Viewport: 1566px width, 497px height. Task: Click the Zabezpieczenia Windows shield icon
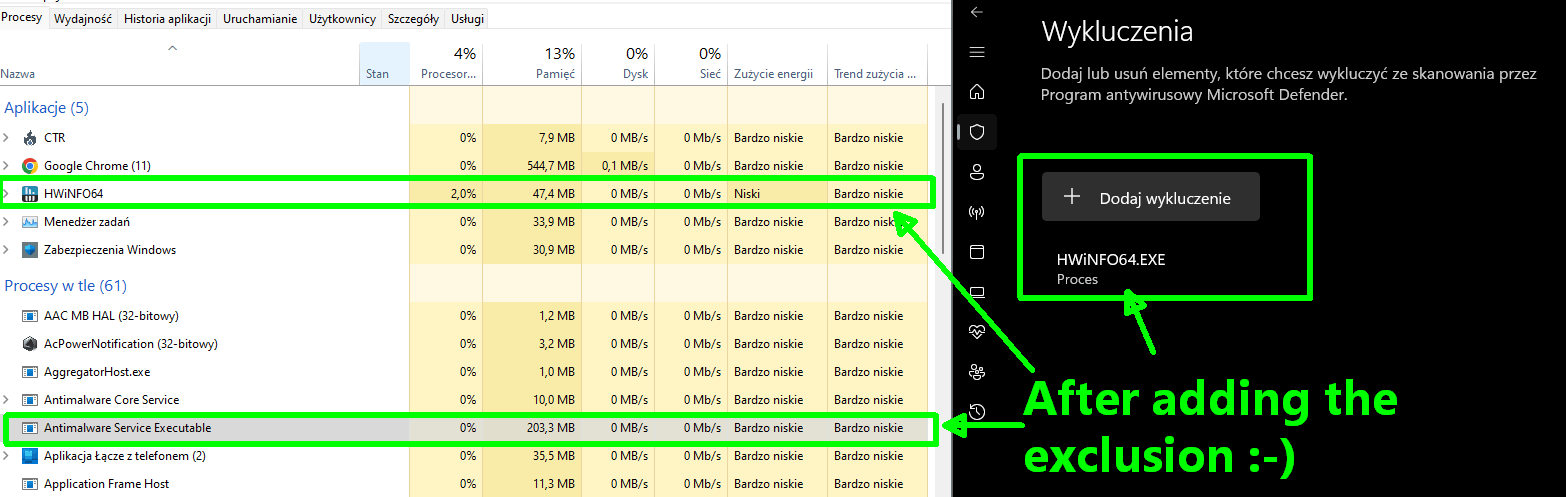(x=30, y=250)
